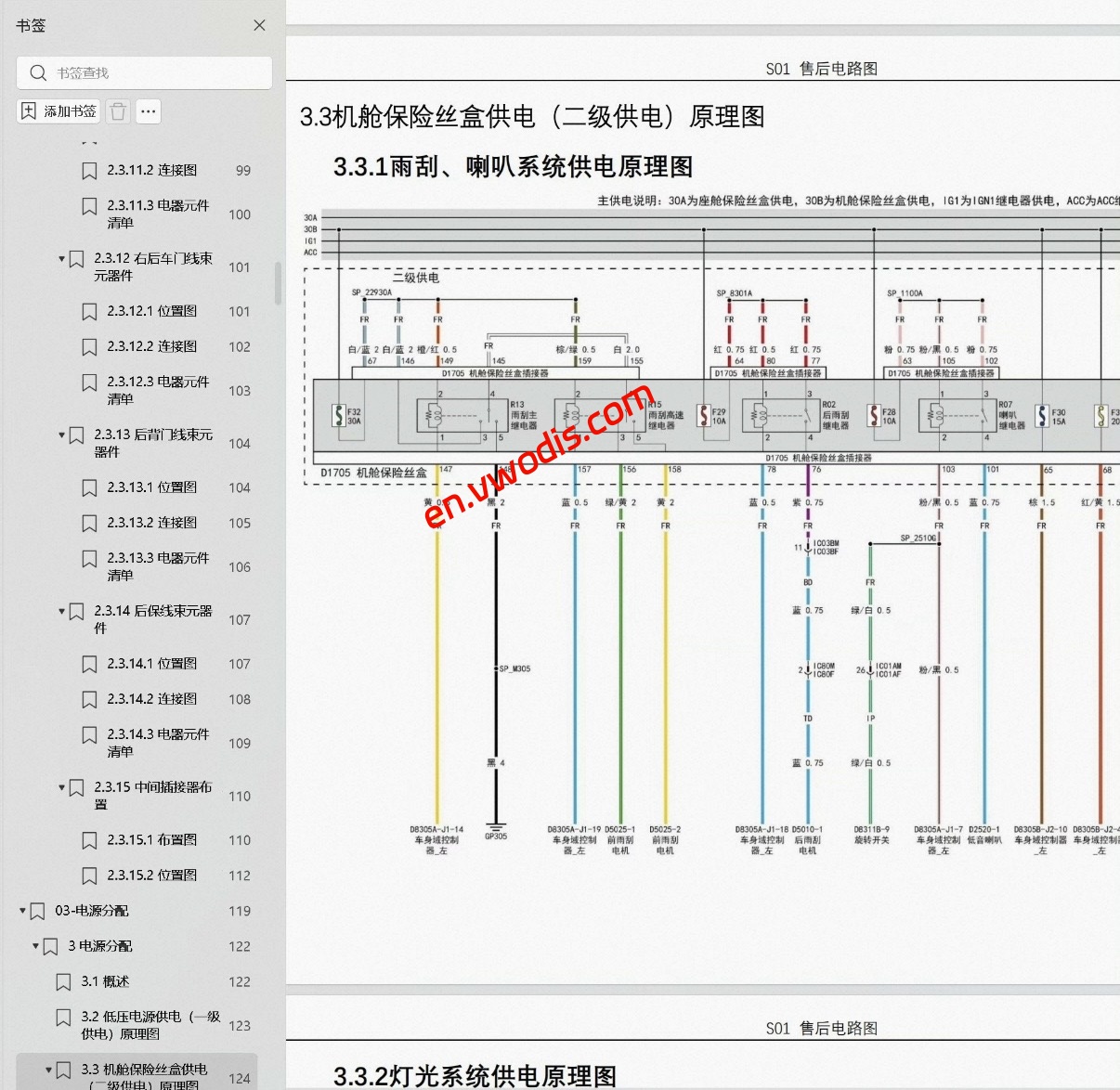Click the bookmark icon beside 2.3.11.3 电器元件清单
Viewport: 1120px width, 1090px height.
89,206
